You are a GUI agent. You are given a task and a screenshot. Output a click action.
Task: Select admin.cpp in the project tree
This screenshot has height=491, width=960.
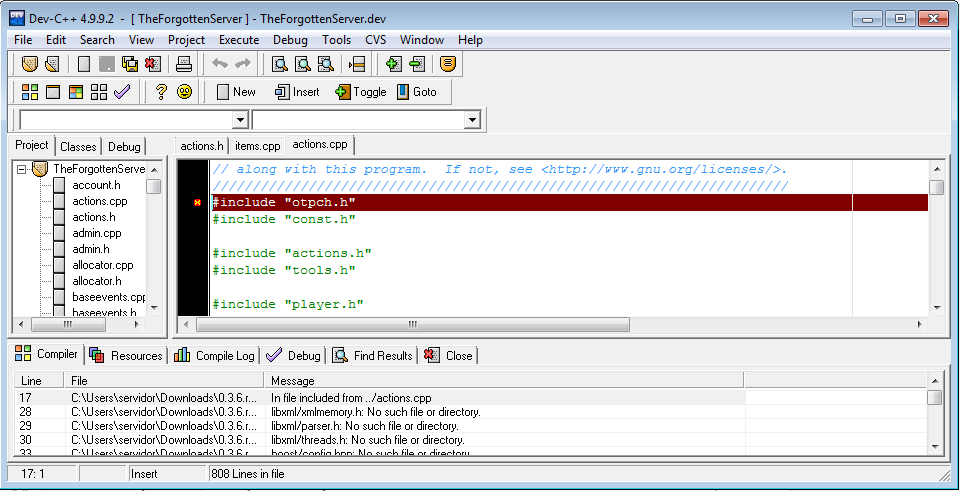click(x=97, y=233)
